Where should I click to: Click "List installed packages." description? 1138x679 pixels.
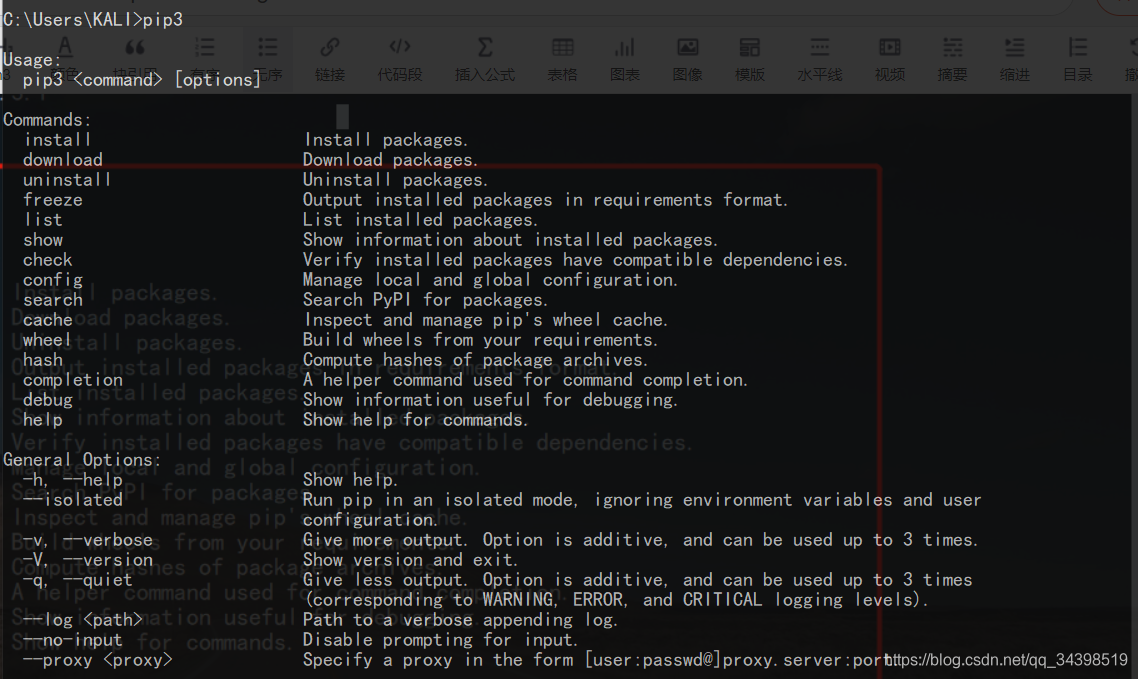[x=420, y=220]
